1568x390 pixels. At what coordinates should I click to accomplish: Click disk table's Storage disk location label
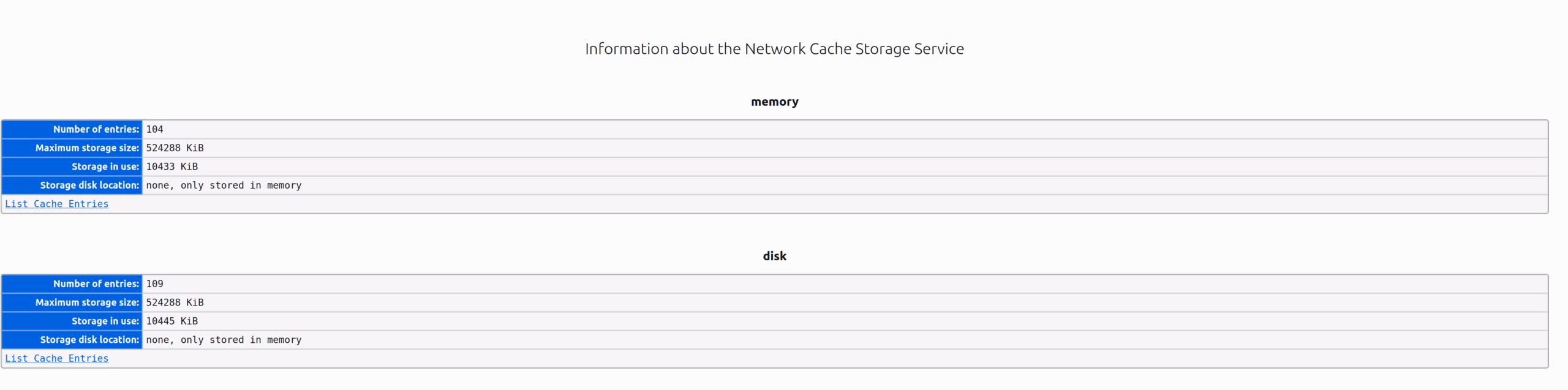point(89,339)
